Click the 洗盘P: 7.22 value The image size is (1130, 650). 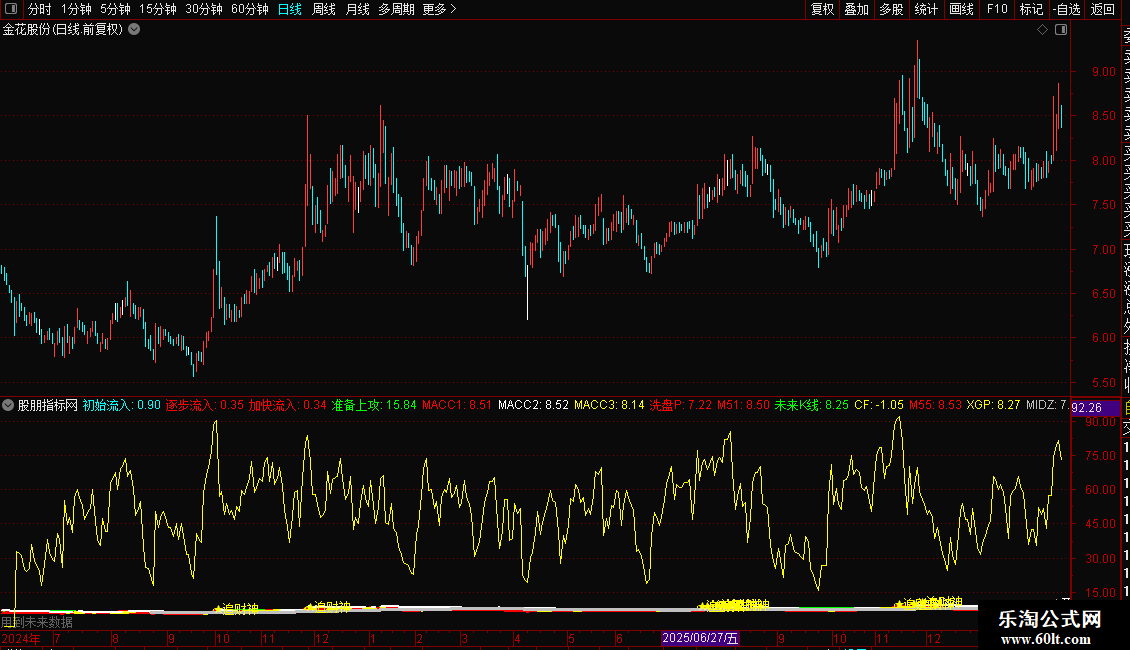coord(681,405)
